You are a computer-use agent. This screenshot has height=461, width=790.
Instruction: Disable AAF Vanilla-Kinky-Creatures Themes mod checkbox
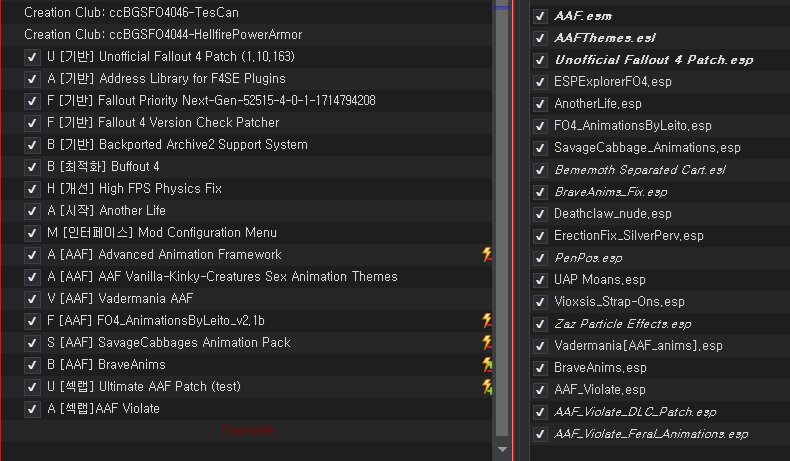[32, 277]
